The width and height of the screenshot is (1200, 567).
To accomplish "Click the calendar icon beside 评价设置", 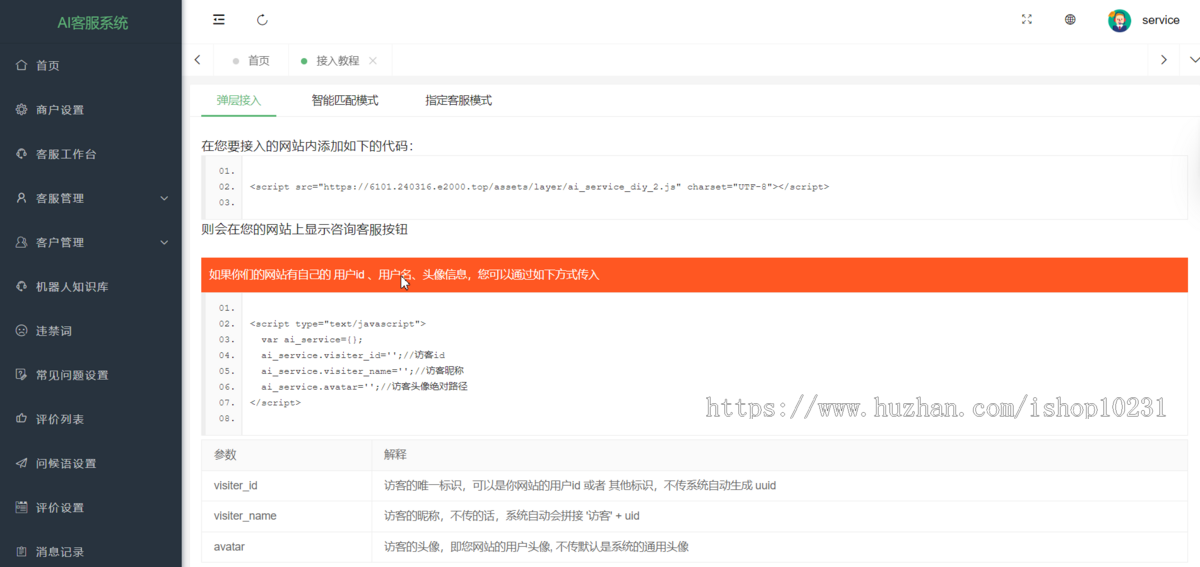I will (x=22, y=507).
